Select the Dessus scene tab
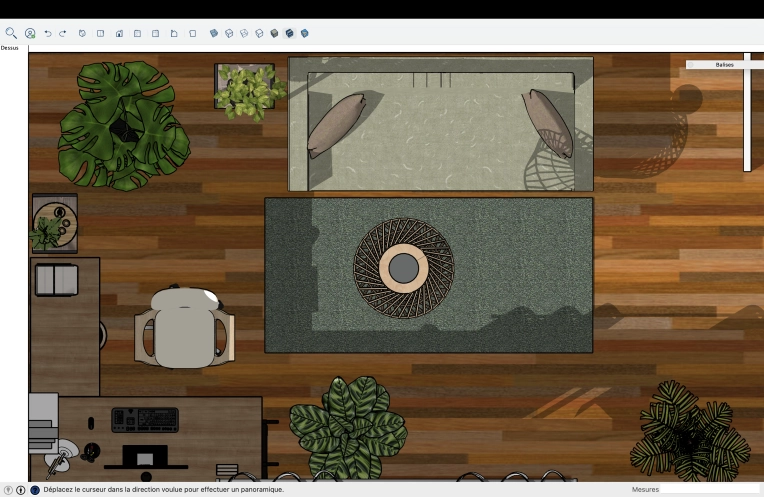The width and height of the screenshot is (764, 497). coord(10,48)
